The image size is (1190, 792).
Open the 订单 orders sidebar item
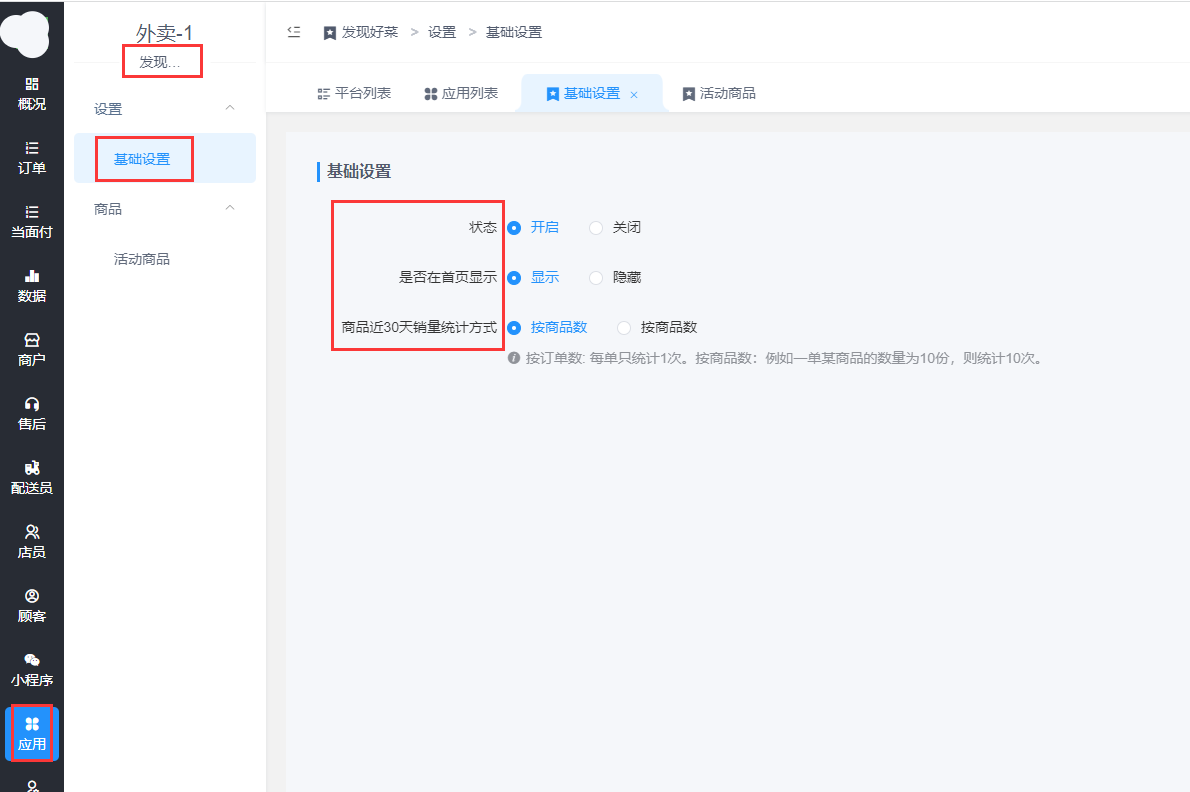[32, 158]
